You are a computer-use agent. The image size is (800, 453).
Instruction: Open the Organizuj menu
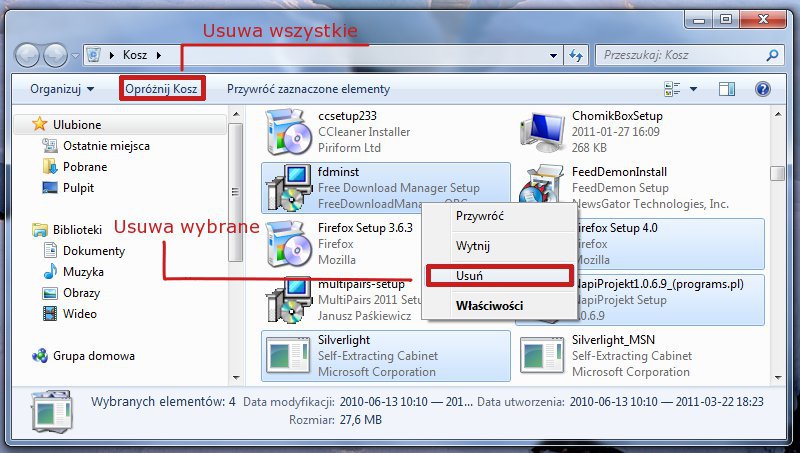[x=62, y=89]
